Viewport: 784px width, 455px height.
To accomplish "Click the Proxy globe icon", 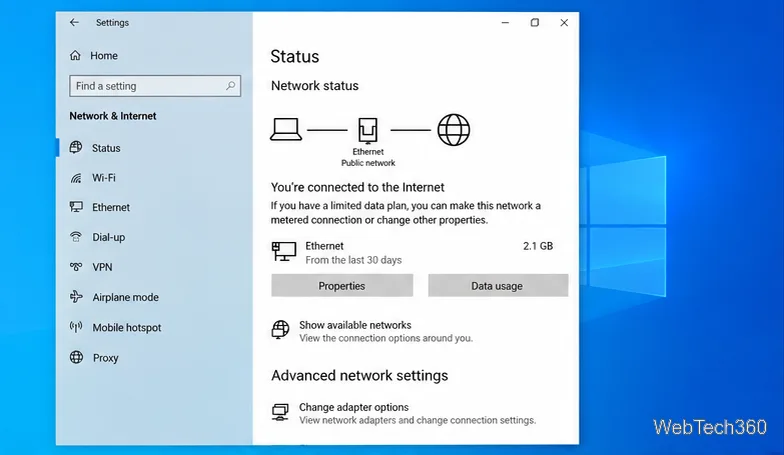I will (76, 358).
